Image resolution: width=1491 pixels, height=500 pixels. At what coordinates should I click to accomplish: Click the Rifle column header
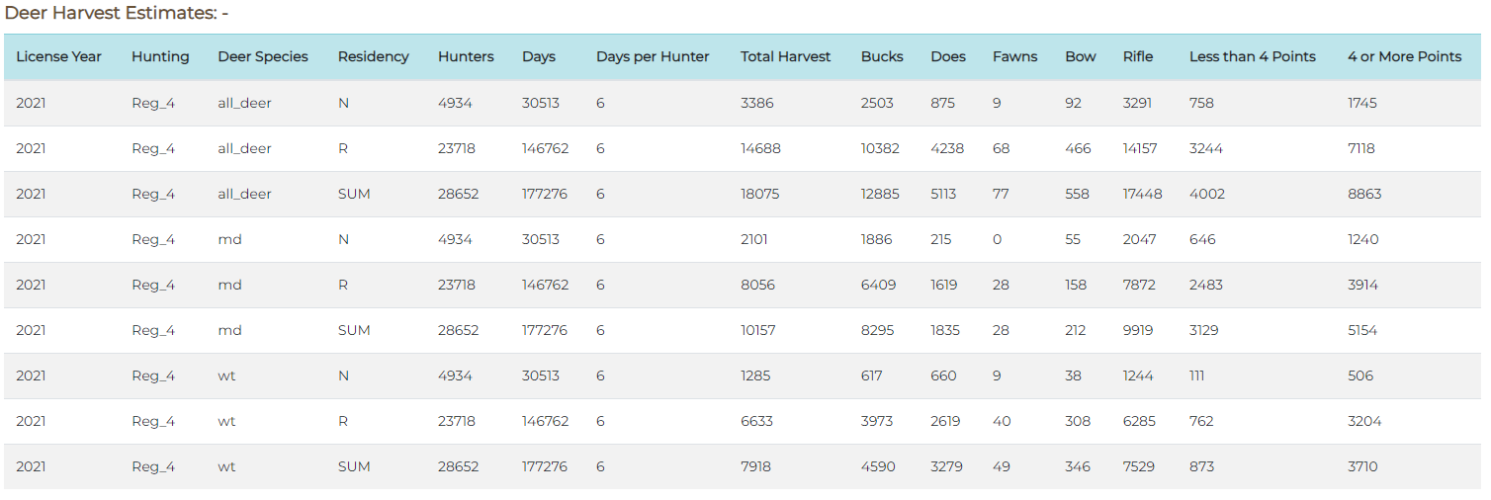click(x=1138, y=57)
